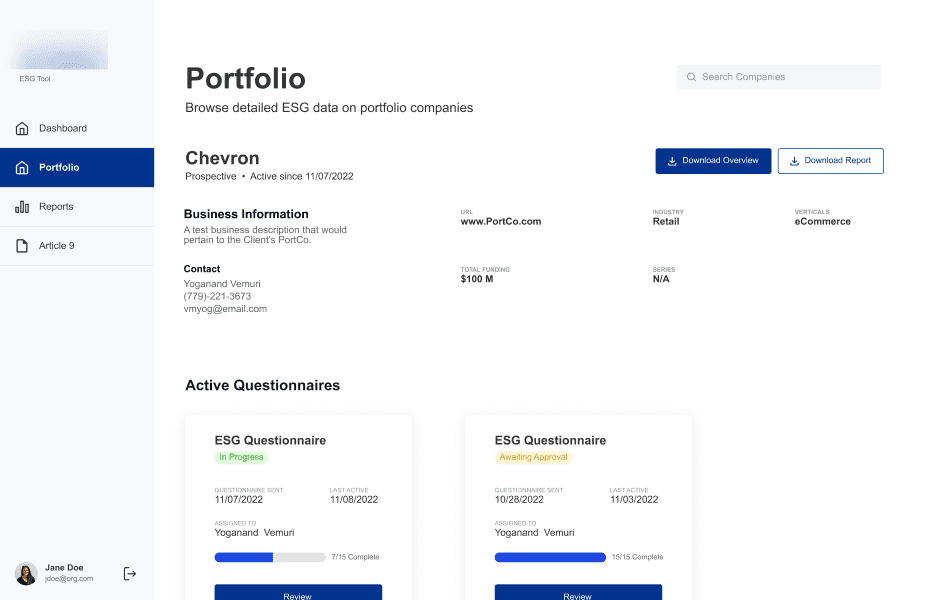Screen dimensions: 925x600
Task: Click the Active Questionnaires heading
Action: point(263,385)
